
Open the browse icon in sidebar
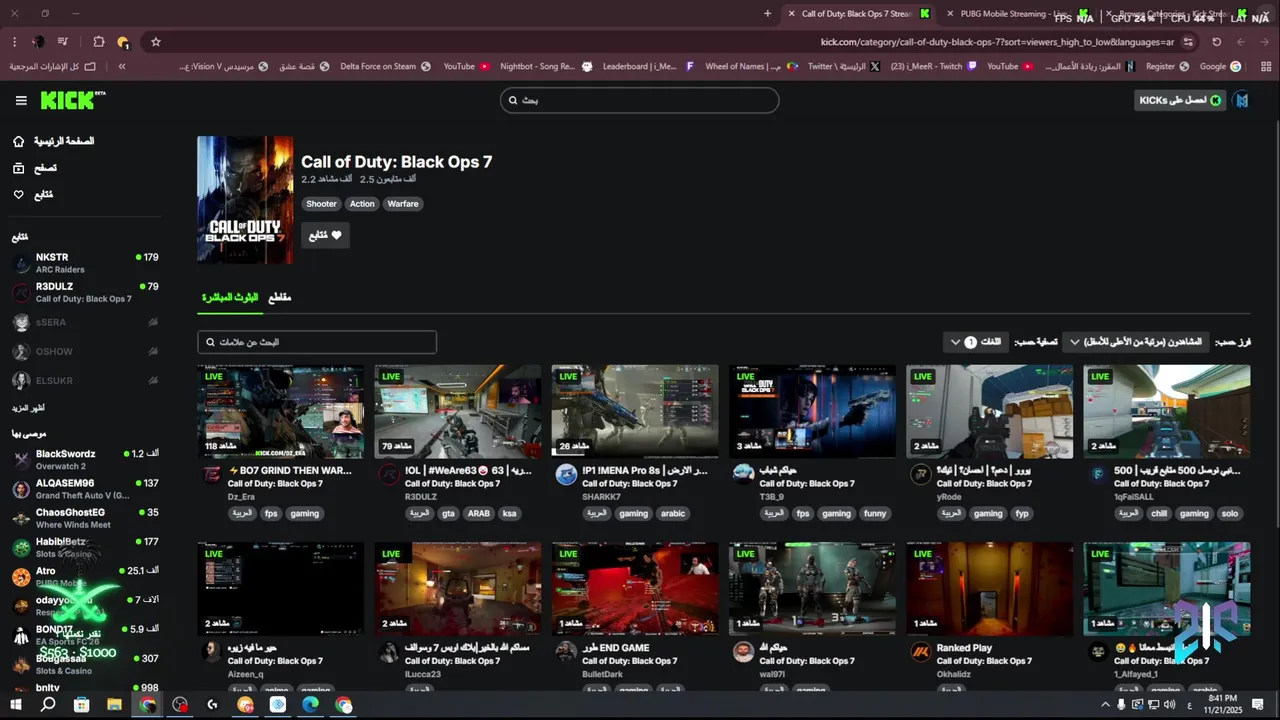click(18, 168)
